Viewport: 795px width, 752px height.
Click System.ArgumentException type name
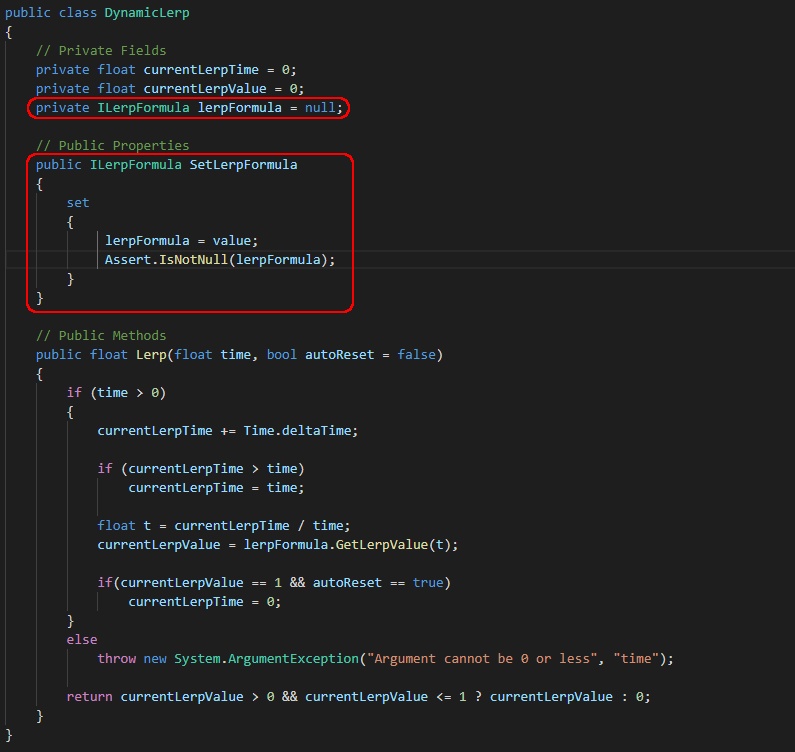(266, 659)
